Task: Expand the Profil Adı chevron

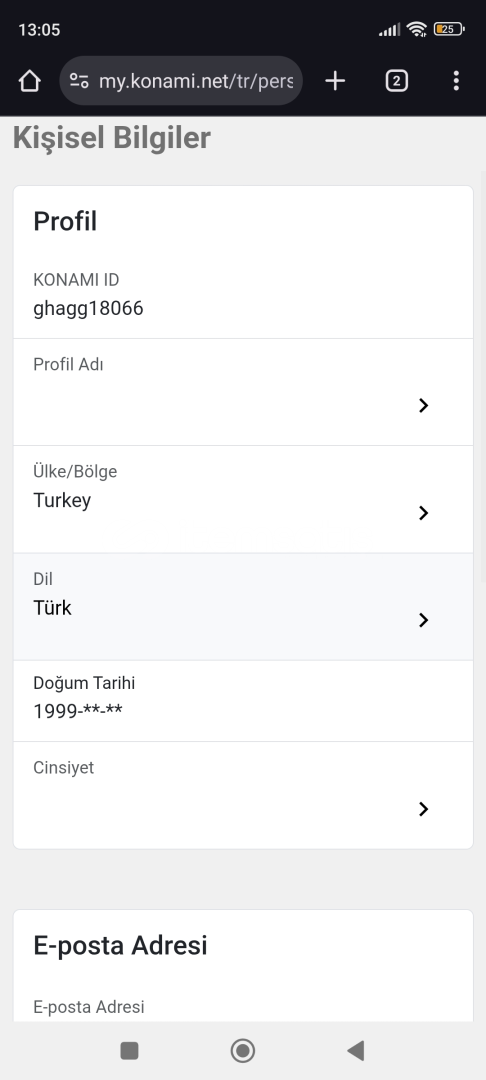Action: point(423,405)
